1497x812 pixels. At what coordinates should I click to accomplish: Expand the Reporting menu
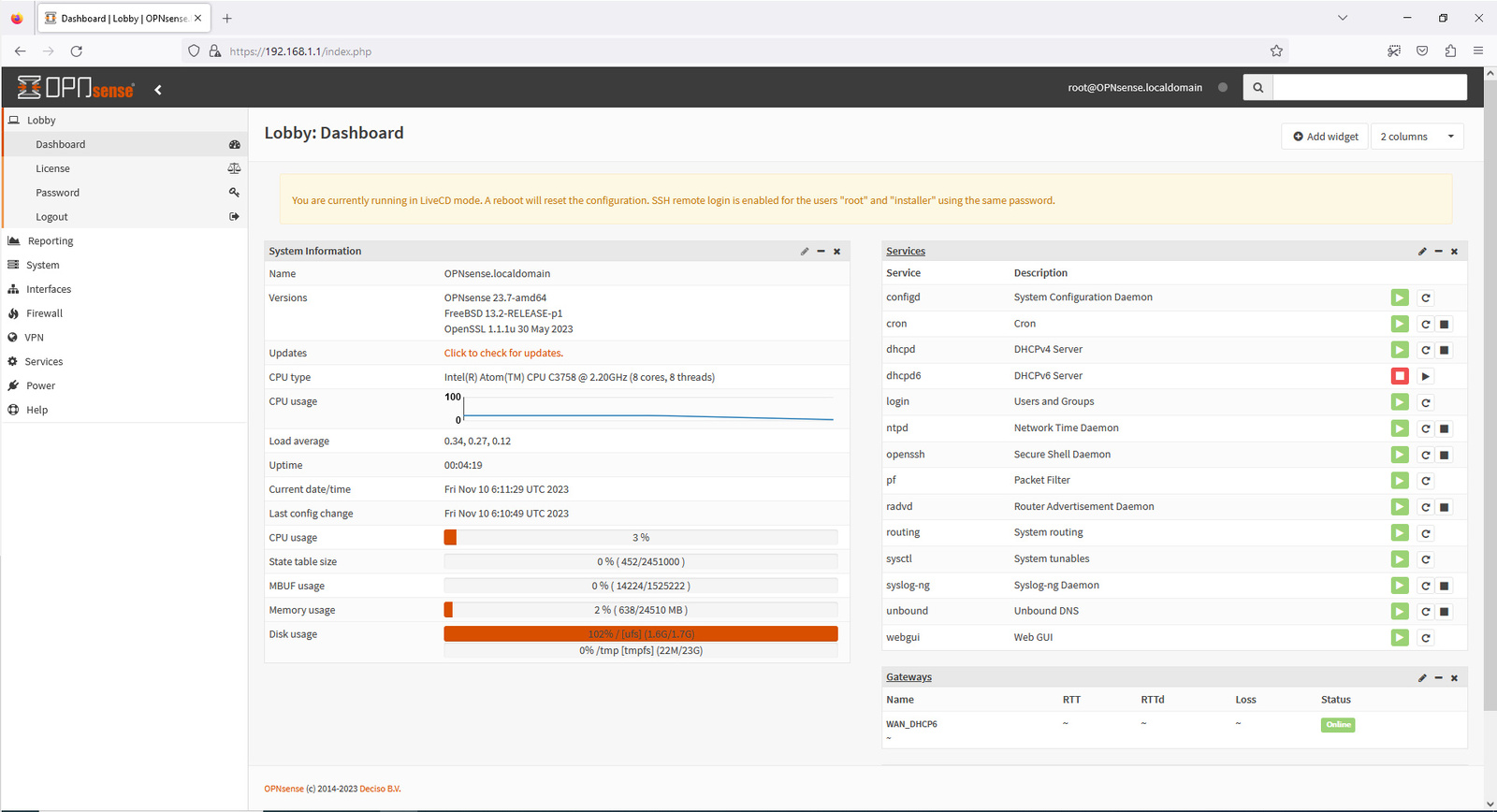point(124,241)
